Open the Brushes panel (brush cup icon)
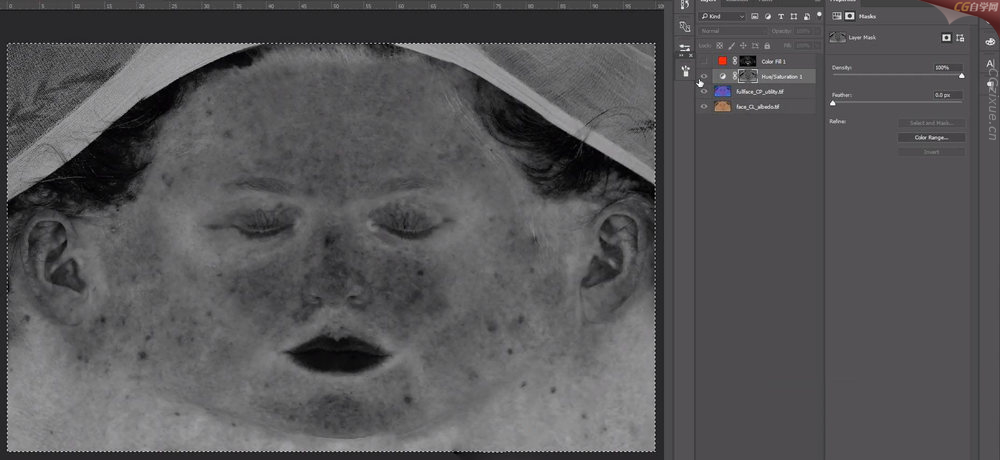 tap(685, 71)
